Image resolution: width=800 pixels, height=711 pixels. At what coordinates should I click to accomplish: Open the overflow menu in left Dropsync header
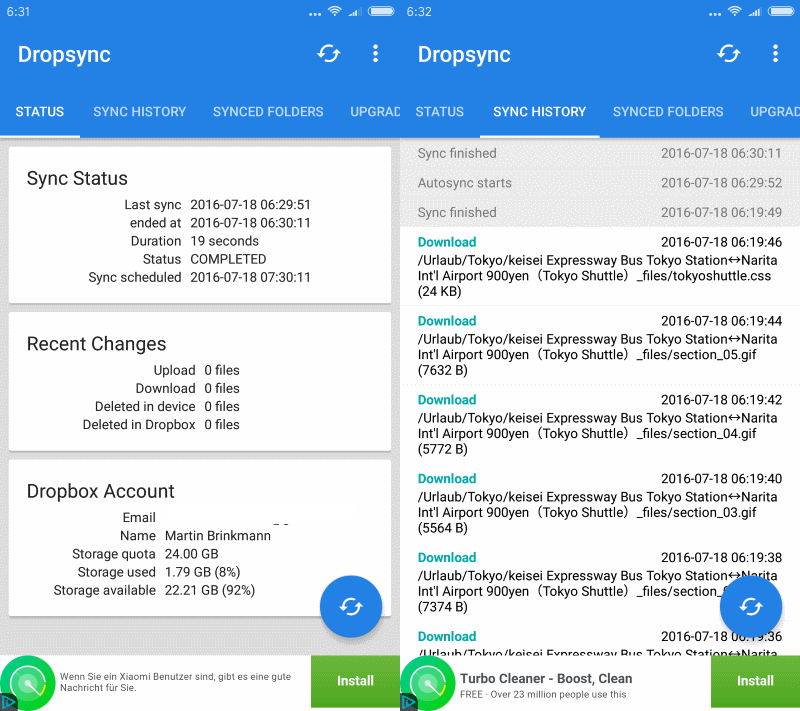[376, 54]
